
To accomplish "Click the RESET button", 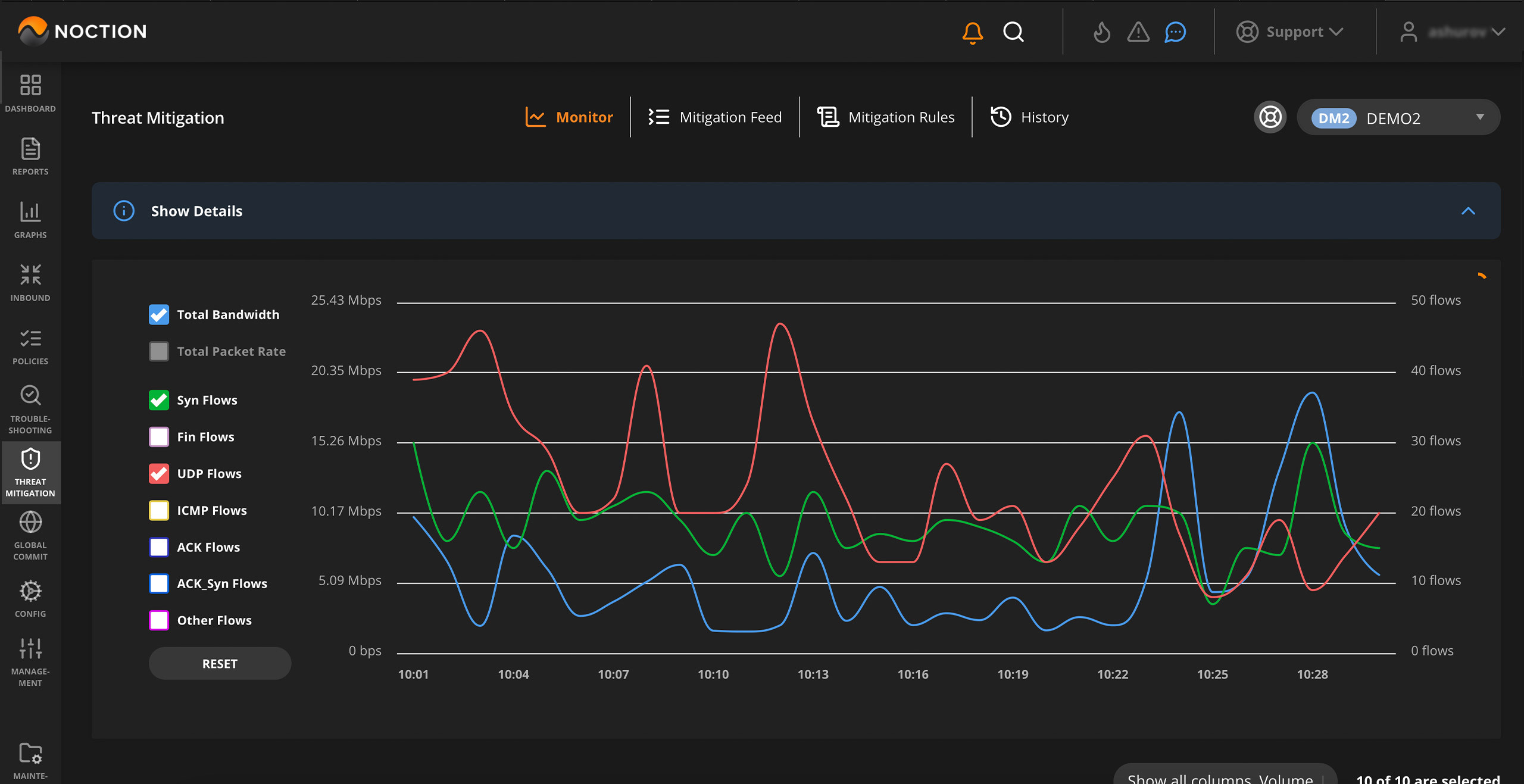I will (219, 663).
